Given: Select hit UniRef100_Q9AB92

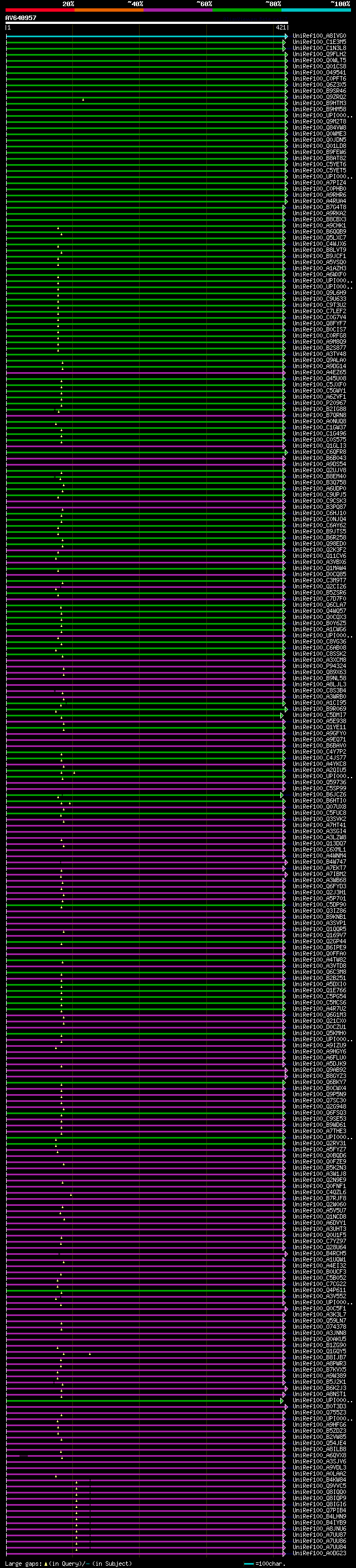Looking at the screenshot, I should coord(319,1070).
